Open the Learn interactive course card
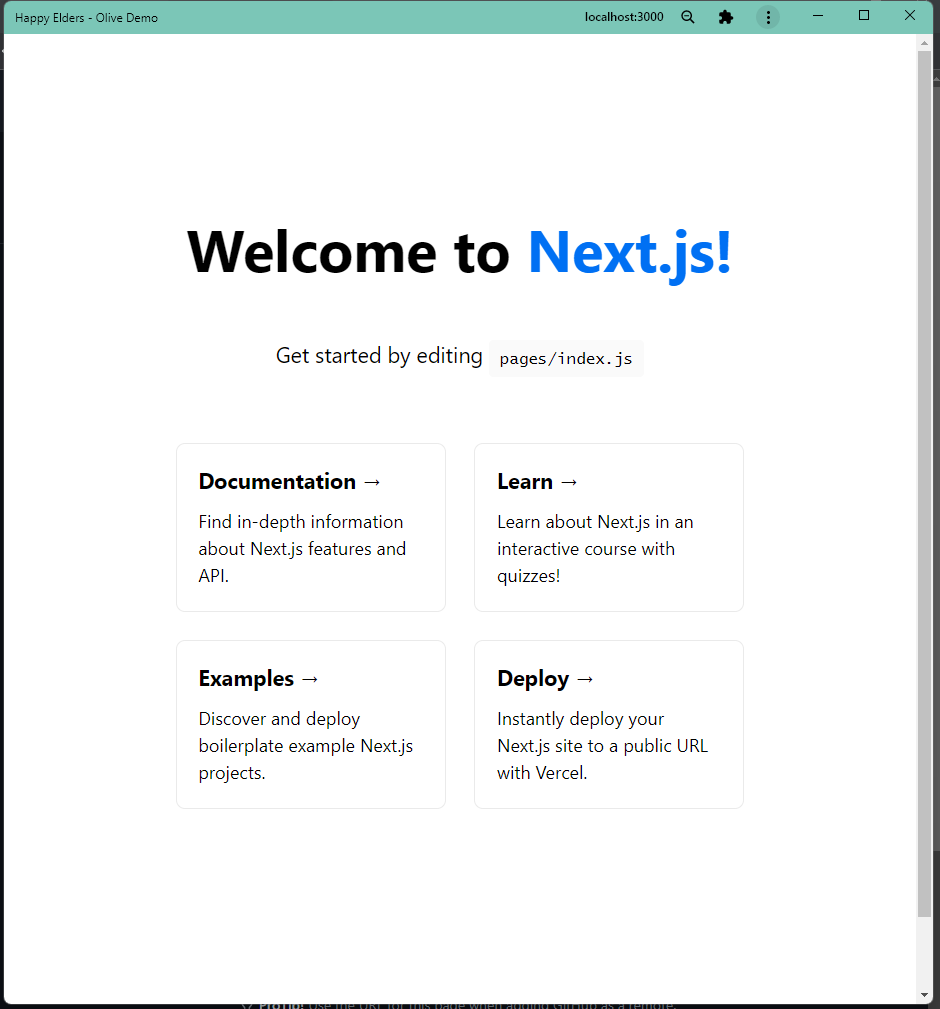The height and width of the screenshot is (1009, 940). 608,527
